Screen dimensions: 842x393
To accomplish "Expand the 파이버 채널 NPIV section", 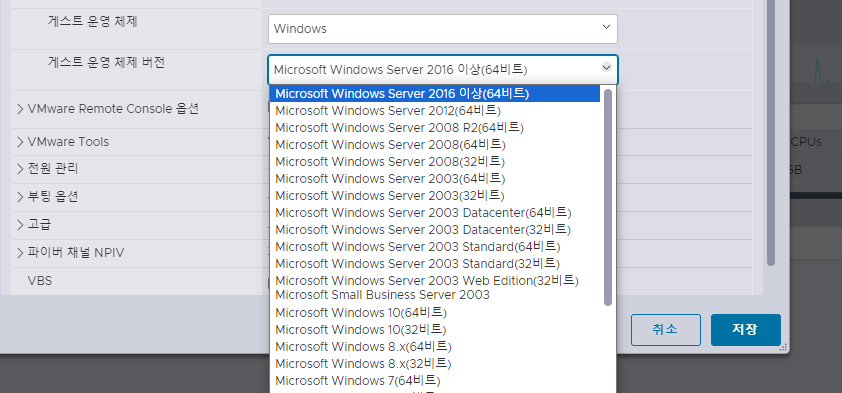I will [x=20, y=252].
